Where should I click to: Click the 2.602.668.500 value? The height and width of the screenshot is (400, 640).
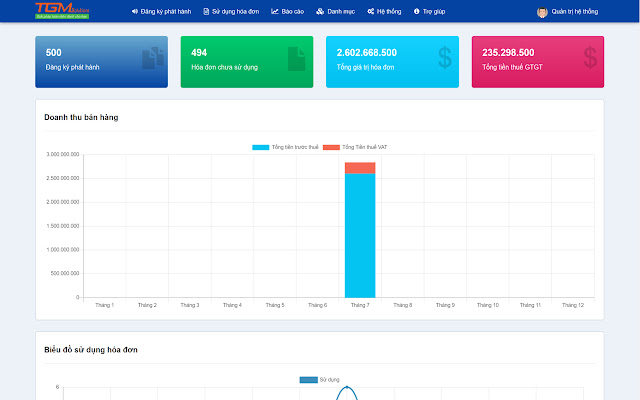point(367,53)
